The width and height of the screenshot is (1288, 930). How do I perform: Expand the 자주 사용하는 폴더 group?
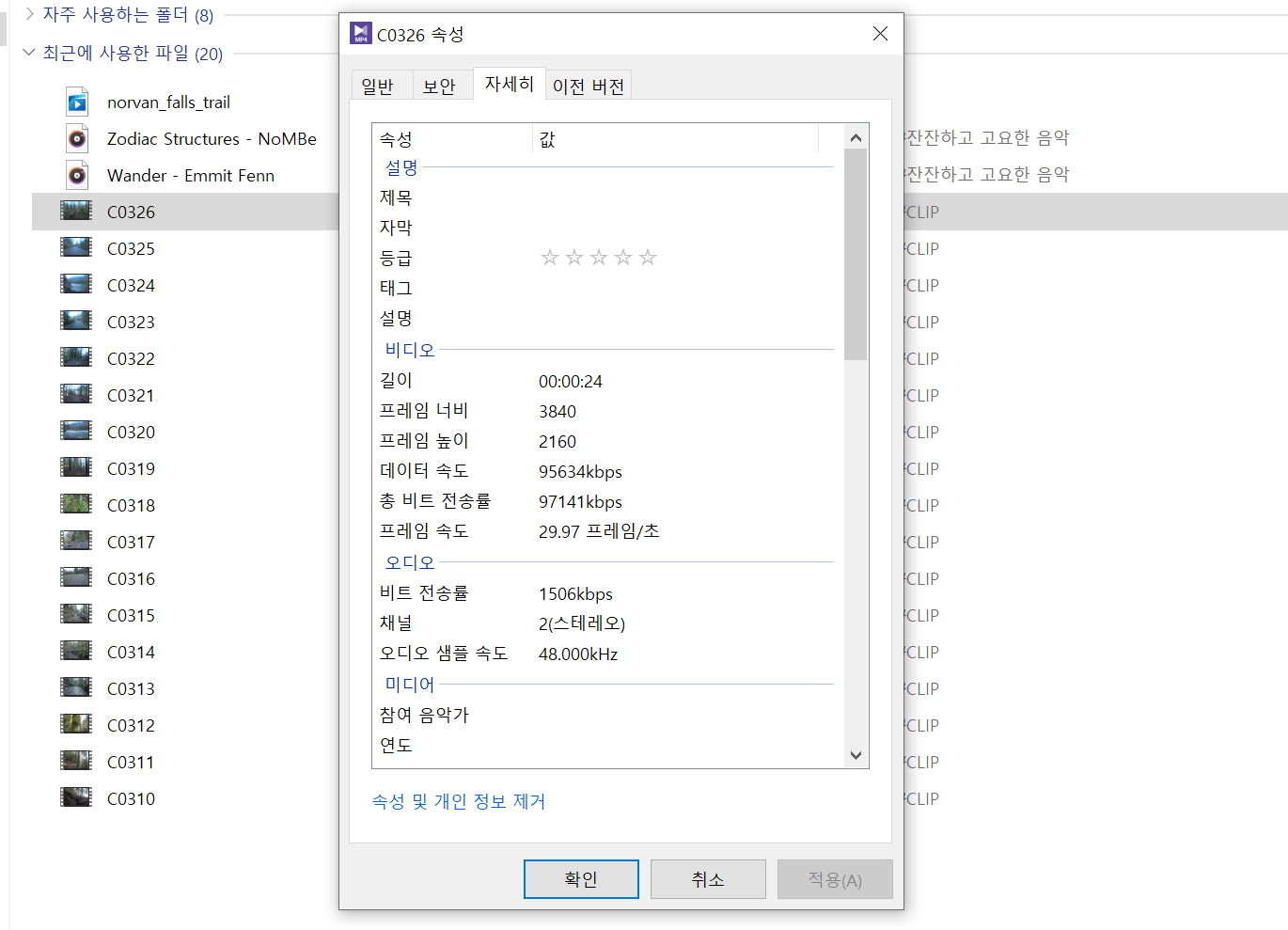tap(30, 14)
